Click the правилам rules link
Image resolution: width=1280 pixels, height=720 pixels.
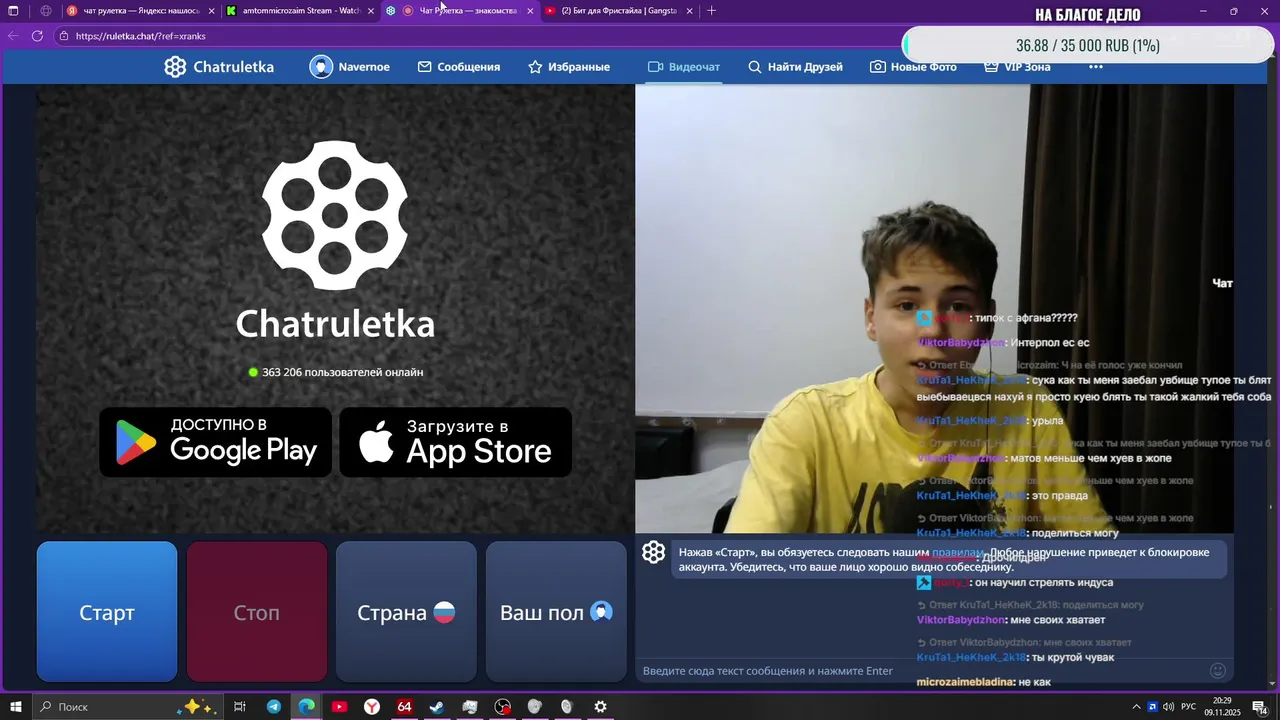tap(958, 552)
